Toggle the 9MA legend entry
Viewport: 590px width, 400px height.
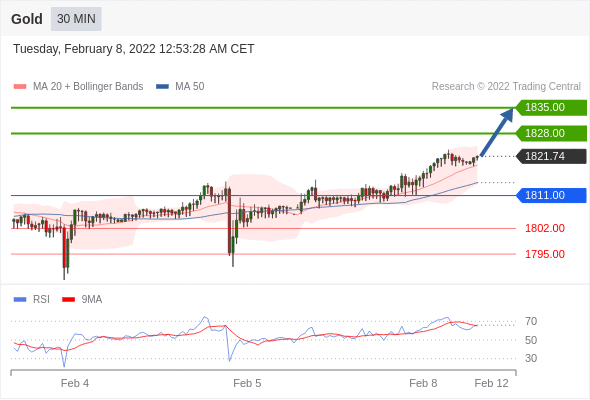pyautogui.click(x=82, y=300)
